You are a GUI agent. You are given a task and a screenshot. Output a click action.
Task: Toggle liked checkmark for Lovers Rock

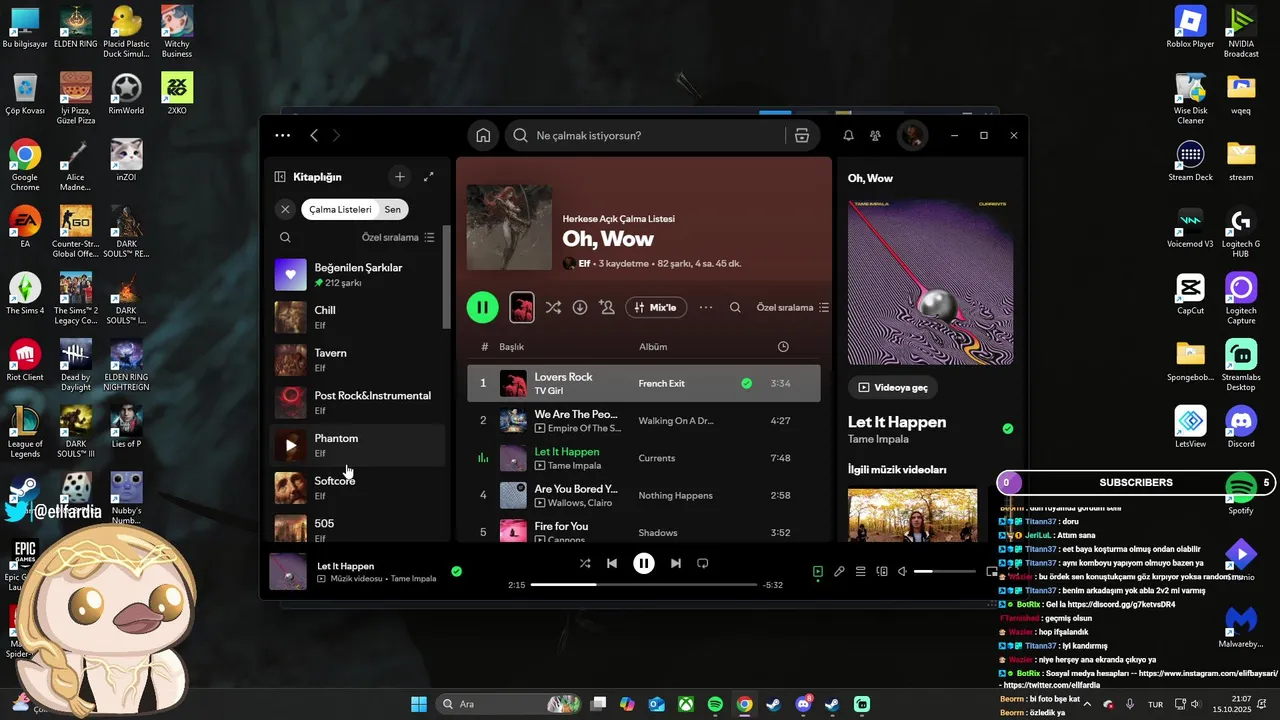[x=746, y=383]
